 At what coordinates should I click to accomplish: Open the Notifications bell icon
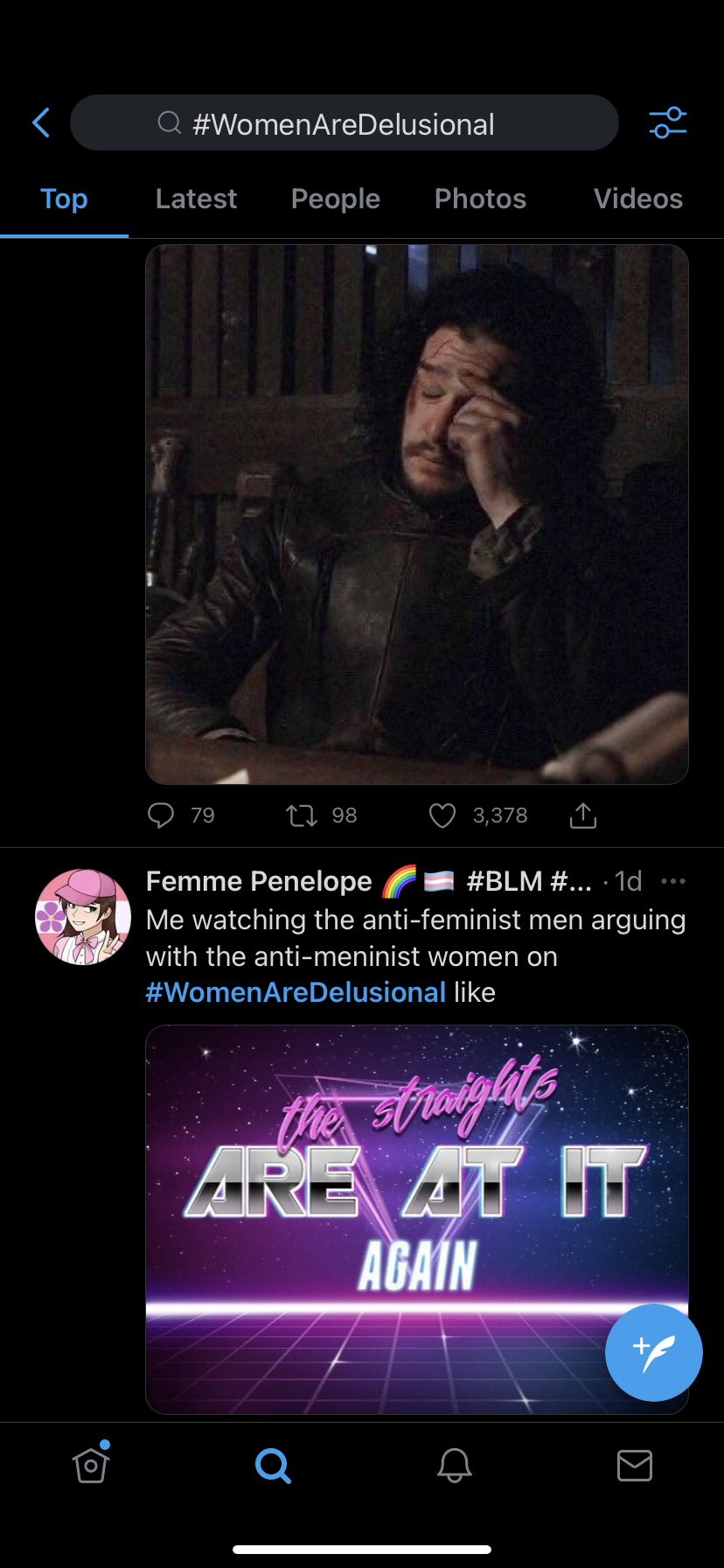tap(455, 1465)
